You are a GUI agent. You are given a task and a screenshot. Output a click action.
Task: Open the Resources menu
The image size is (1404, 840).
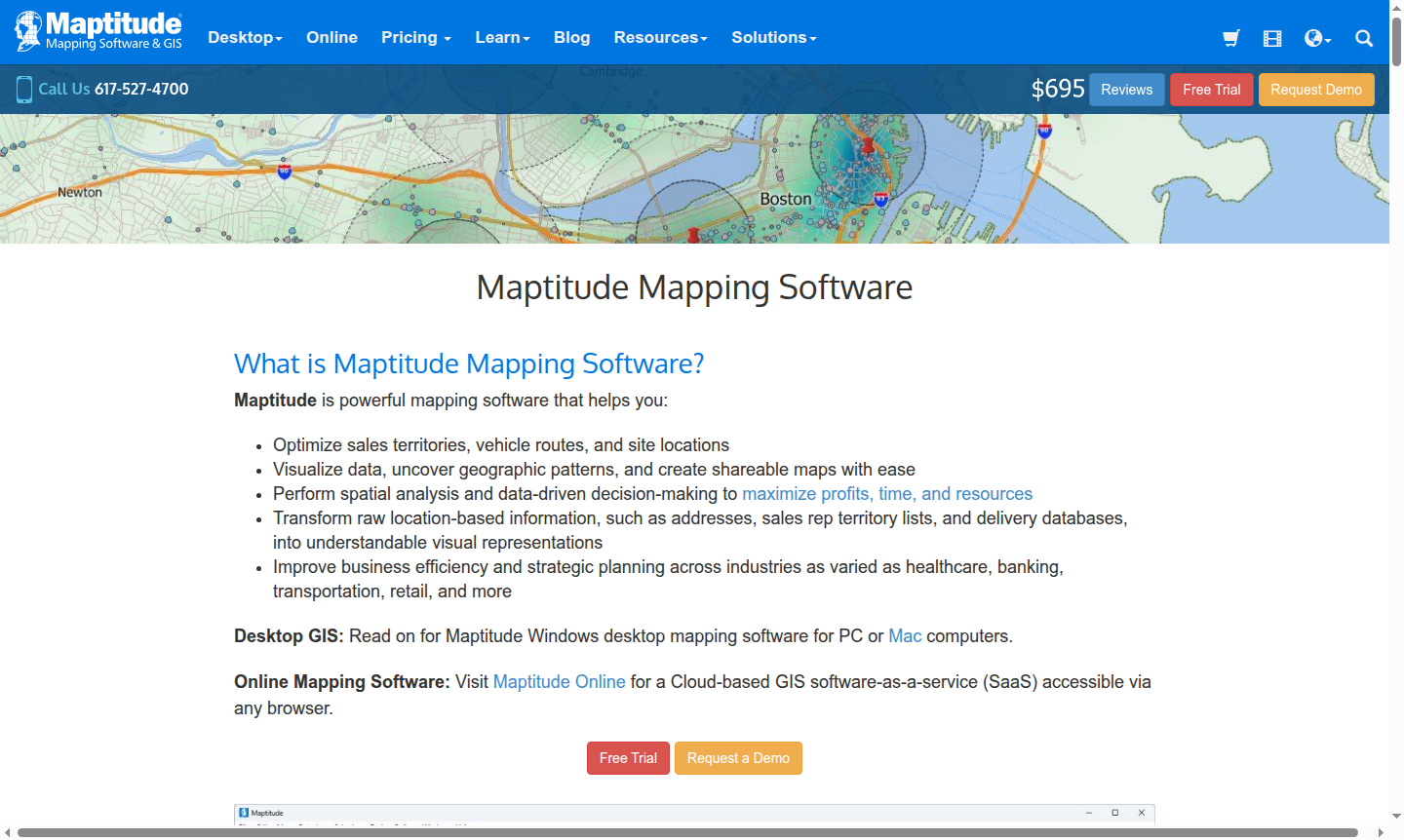click(x=659, y=37)
